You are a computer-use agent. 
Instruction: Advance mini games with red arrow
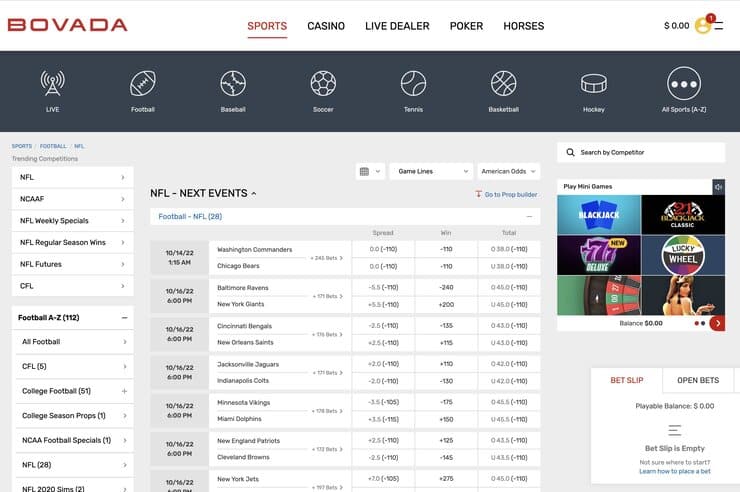pyautogui.click(x=717, y=323)
